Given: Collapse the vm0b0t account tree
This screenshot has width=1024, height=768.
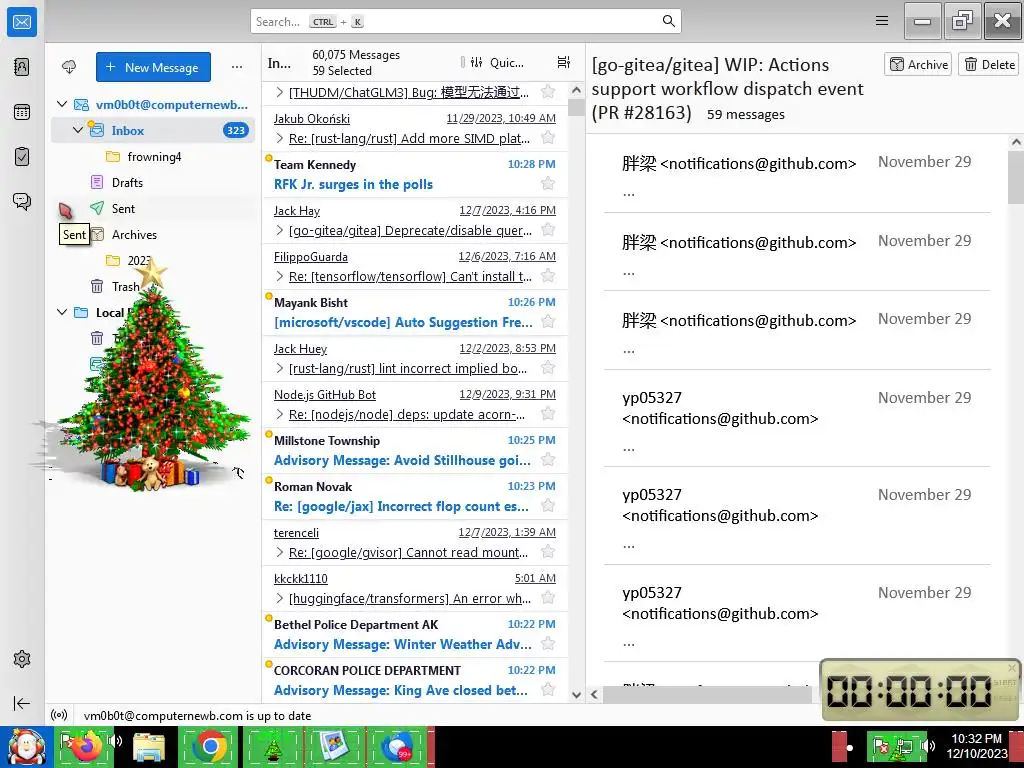Looking at the screenshot, I should (62, 104).
